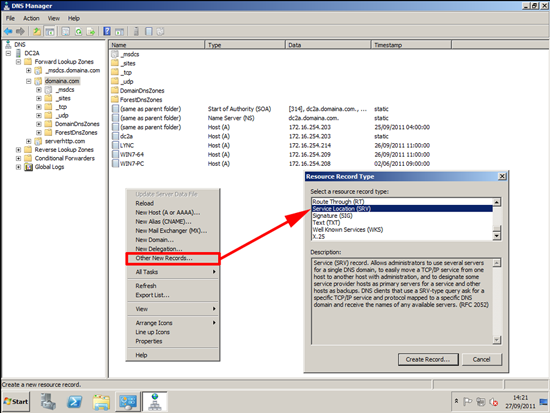Collapse Forward Lookup Zones node
The image size is (550, 413).
pyautogui.click(x=19, y=62)
